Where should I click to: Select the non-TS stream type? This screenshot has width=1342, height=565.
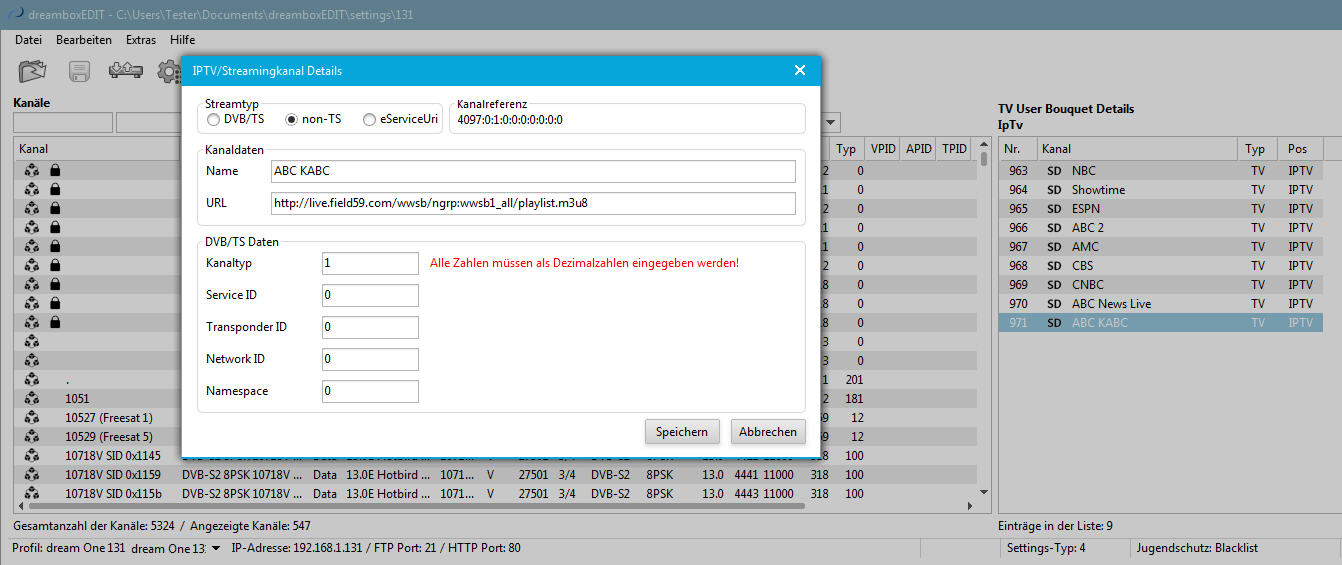tap(292, 119)
